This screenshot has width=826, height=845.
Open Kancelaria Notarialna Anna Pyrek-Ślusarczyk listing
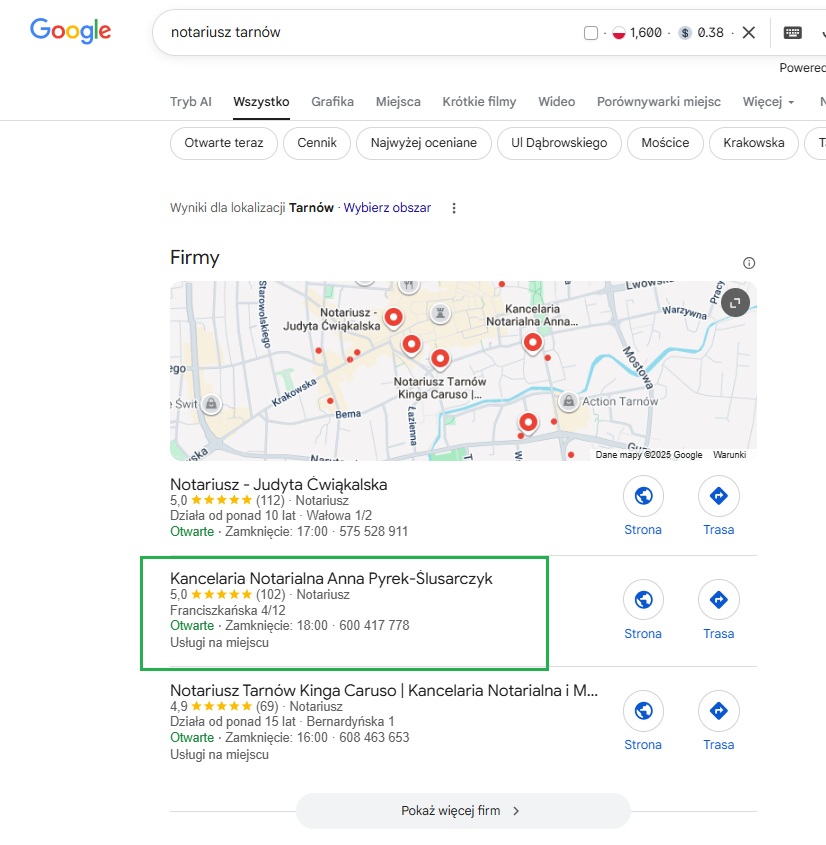click(x=331, y=578)
